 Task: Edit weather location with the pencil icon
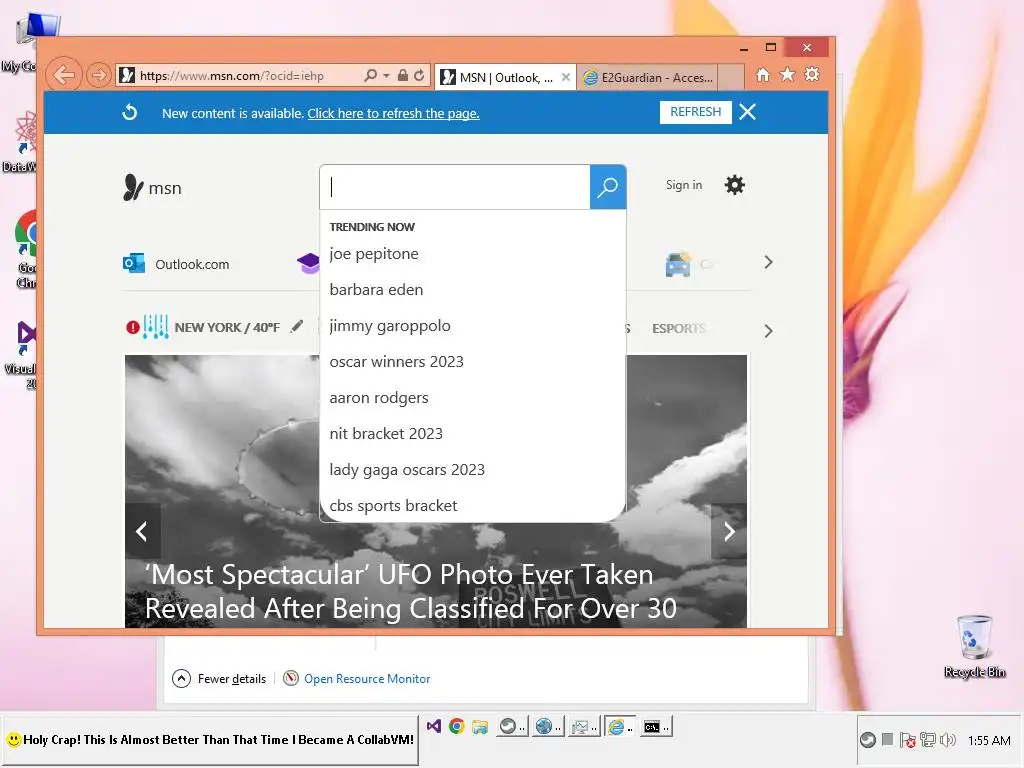297,326
